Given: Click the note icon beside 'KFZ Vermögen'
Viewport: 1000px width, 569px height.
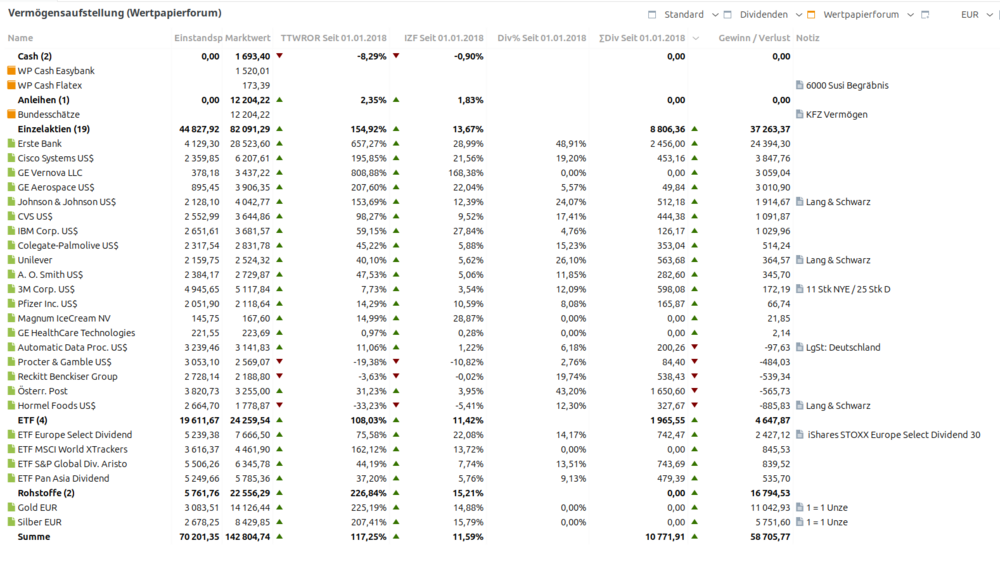Looking at the screenshot, I should coord(800,114).
